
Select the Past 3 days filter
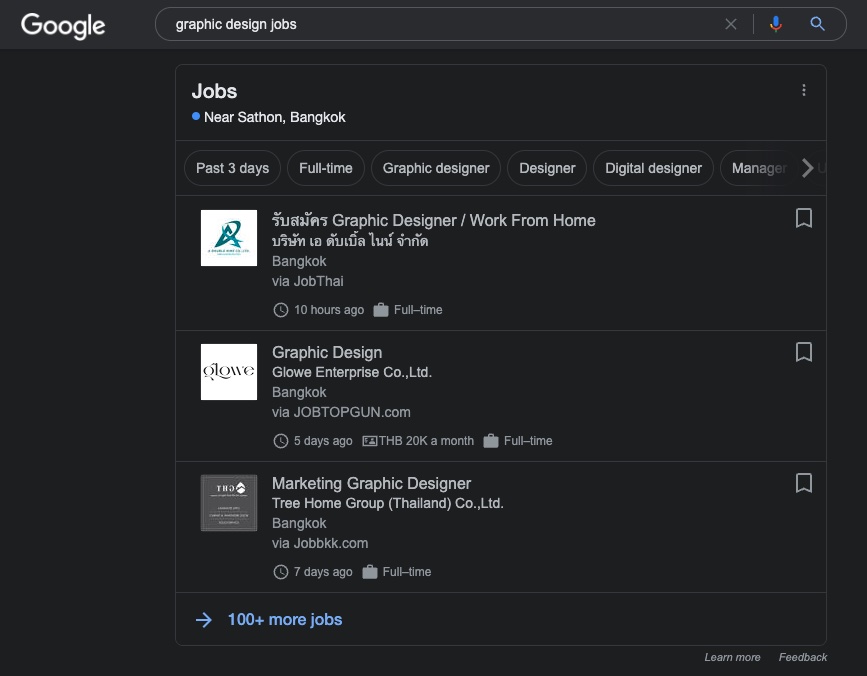point(232,168)
